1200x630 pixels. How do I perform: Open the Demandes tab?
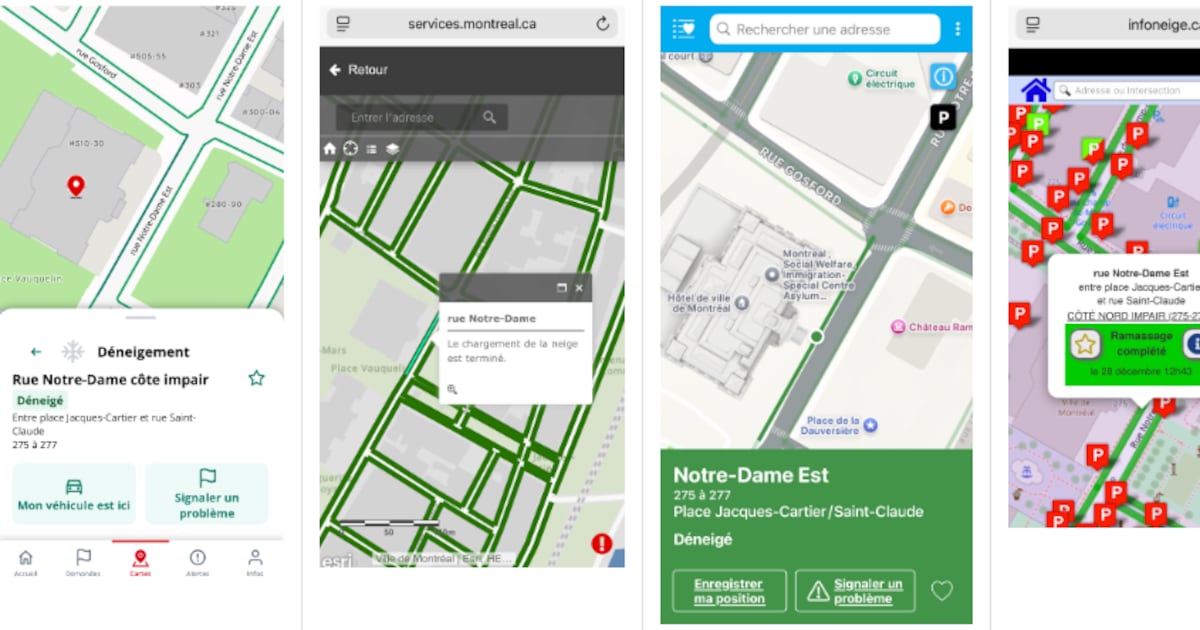click(83, 562)
